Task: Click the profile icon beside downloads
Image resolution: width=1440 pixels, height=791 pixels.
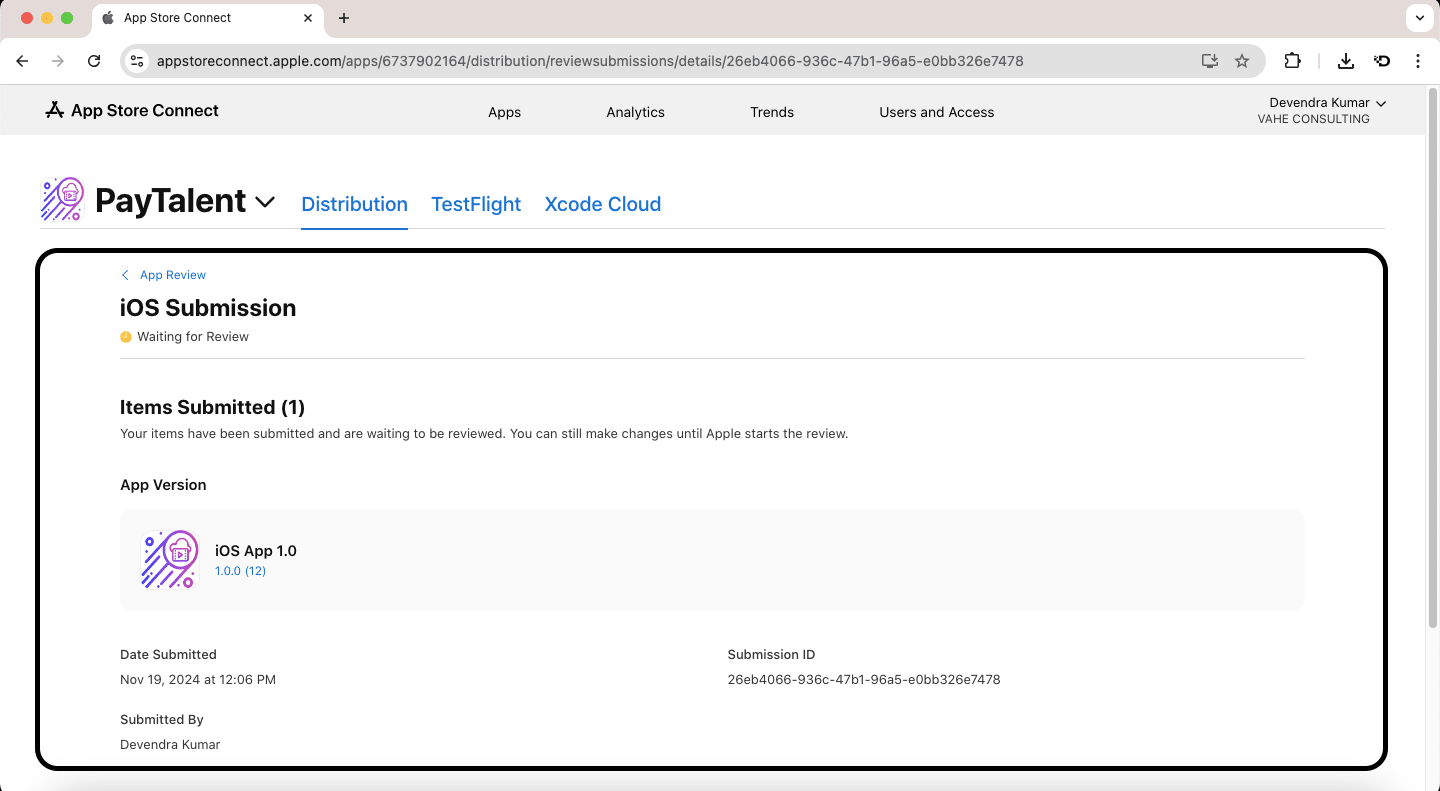Action: tap(1382, 61)
